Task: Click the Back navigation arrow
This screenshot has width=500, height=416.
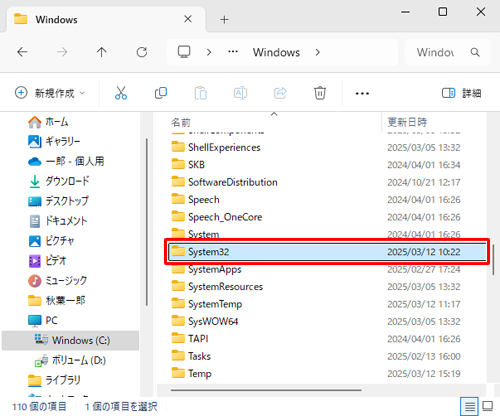Action: 22,52
